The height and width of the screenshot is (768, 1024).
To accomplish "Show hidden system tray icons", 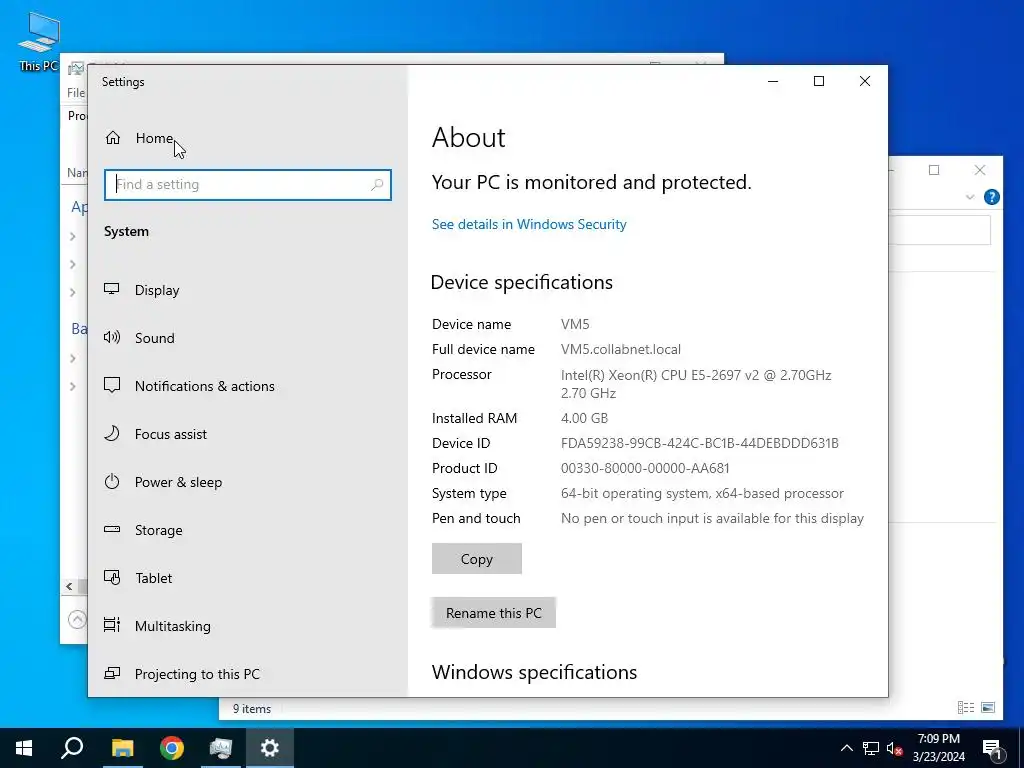I will (x=846, y=748).
